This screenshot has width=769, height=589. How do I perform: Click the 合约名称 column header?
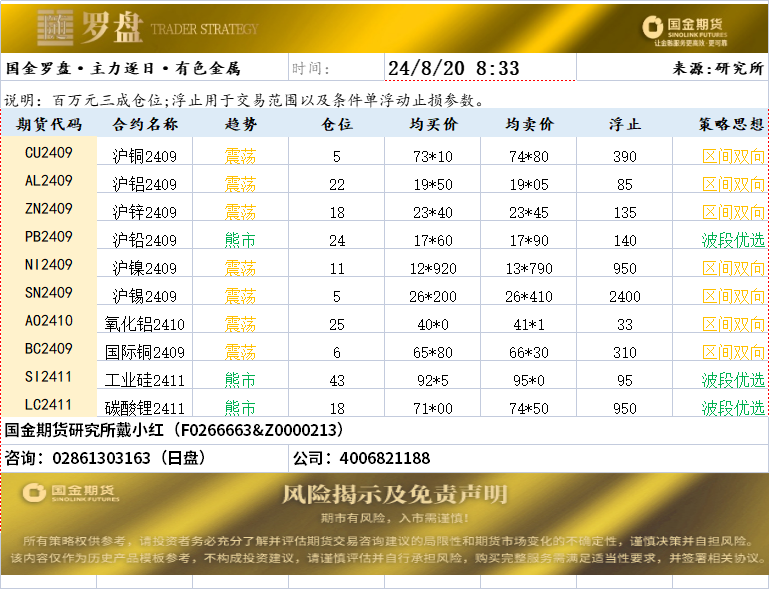[145, 124]
